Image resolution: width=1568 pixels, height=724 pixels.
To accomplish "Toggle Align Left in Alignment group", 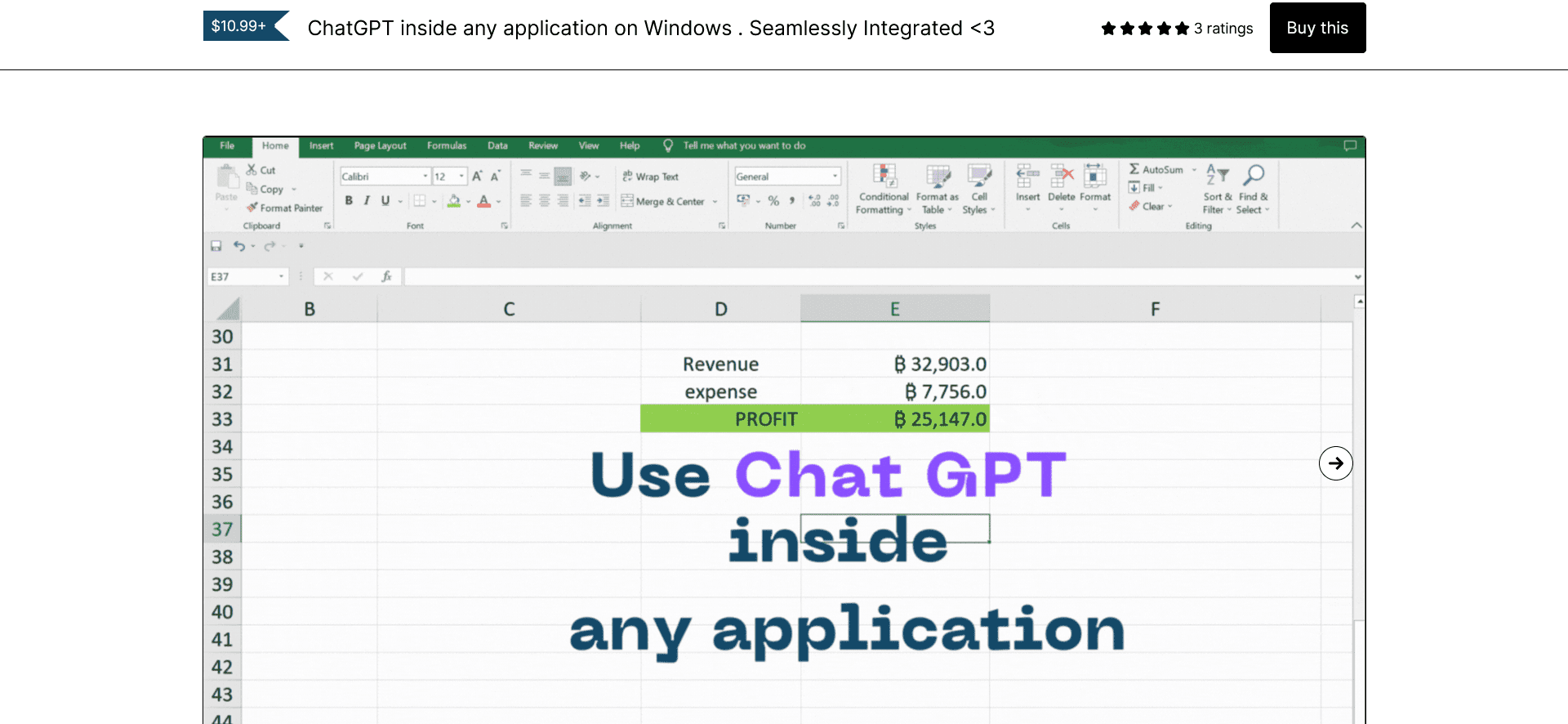I will pyautogui.click(x=526, y=201).
